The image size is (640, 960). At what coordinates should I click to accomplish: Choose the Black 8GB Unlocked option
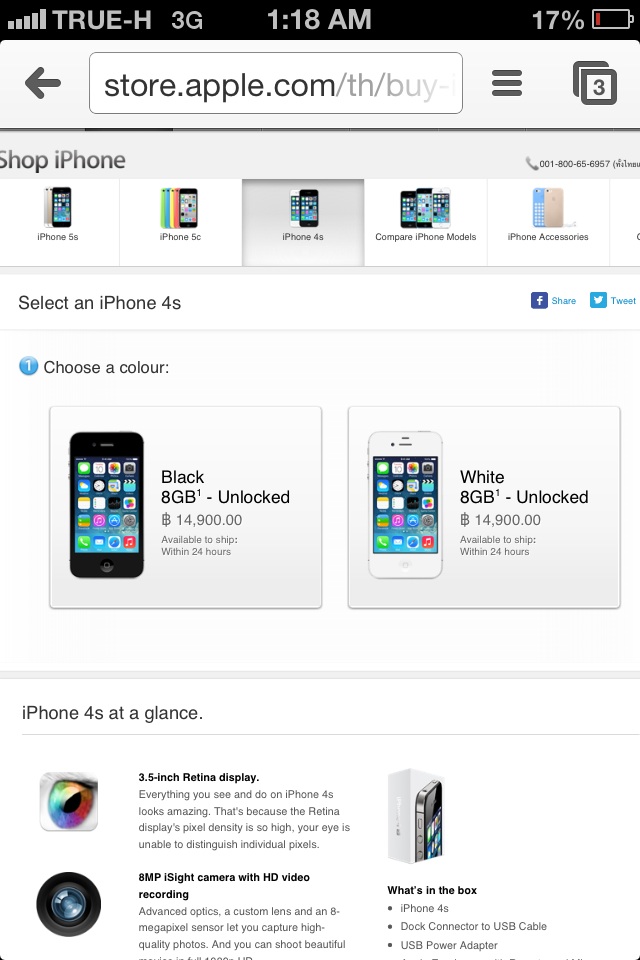tap(186, 507)
